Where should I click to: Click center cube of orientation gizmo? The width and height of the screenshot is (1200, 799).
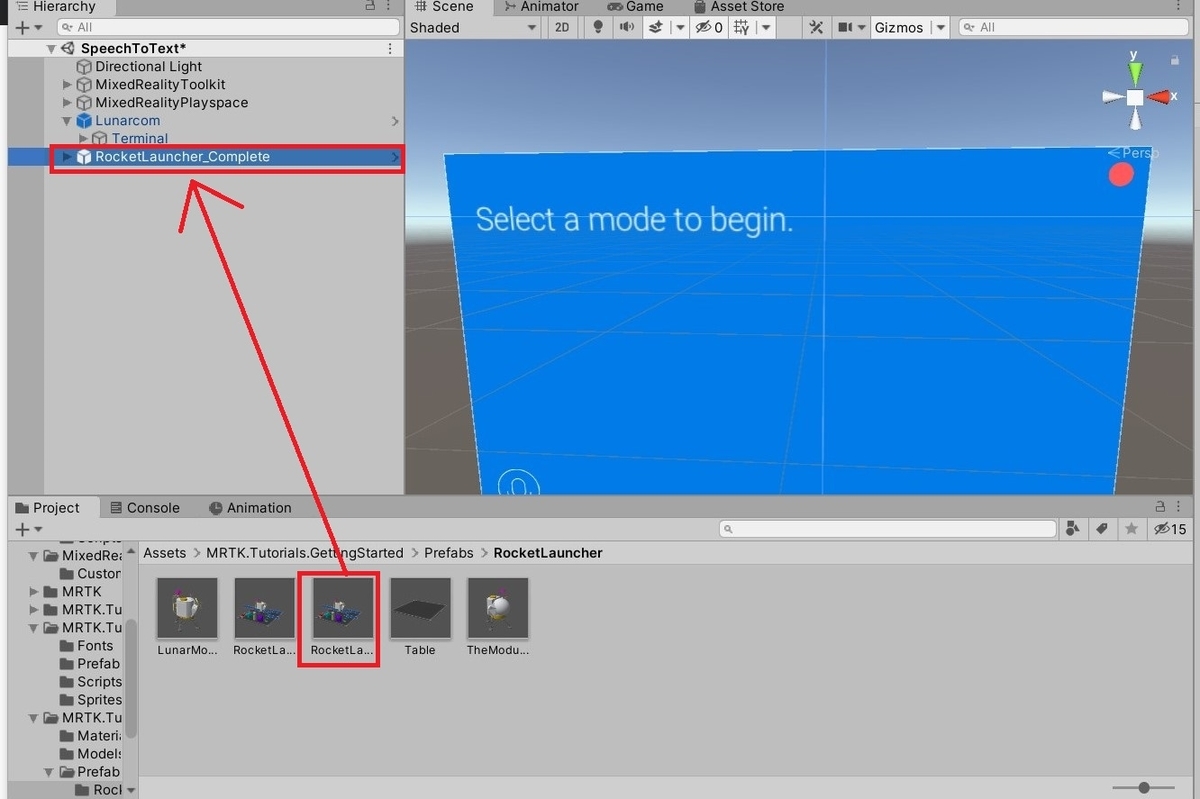coord(1135,97)
